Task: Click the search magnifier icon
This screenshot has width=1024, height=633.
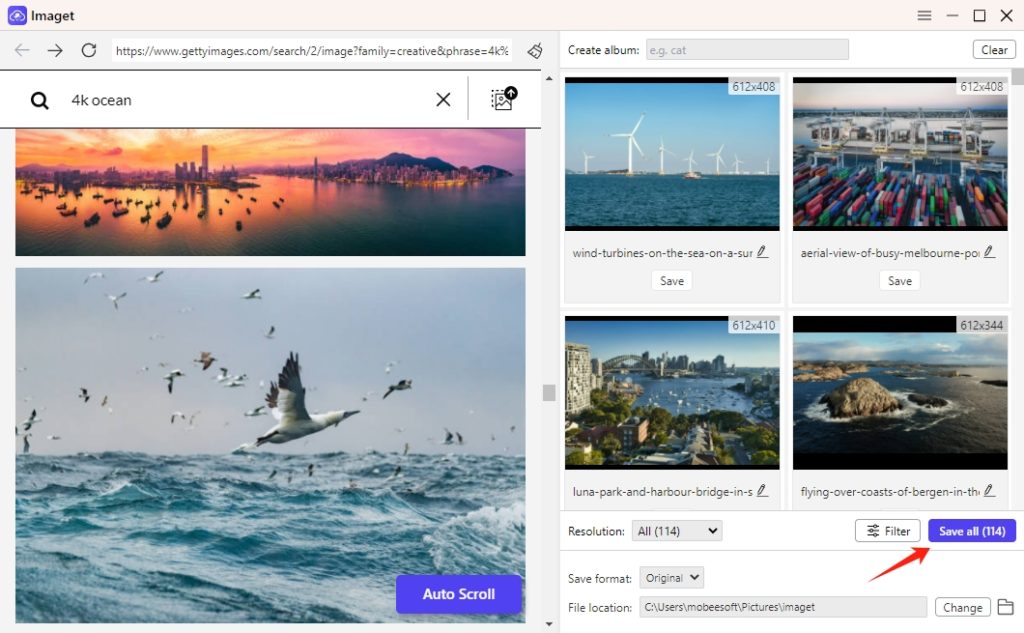Action: coord(37,100)
